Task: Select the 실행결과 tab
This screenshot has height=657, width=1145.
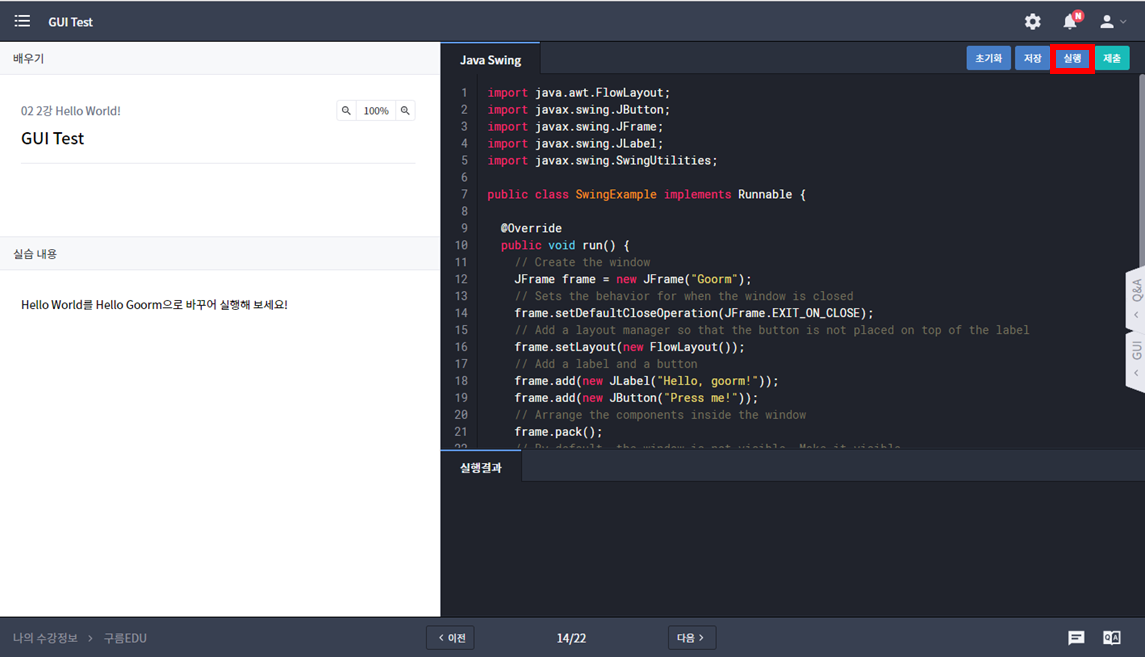Action: (480, 468)
